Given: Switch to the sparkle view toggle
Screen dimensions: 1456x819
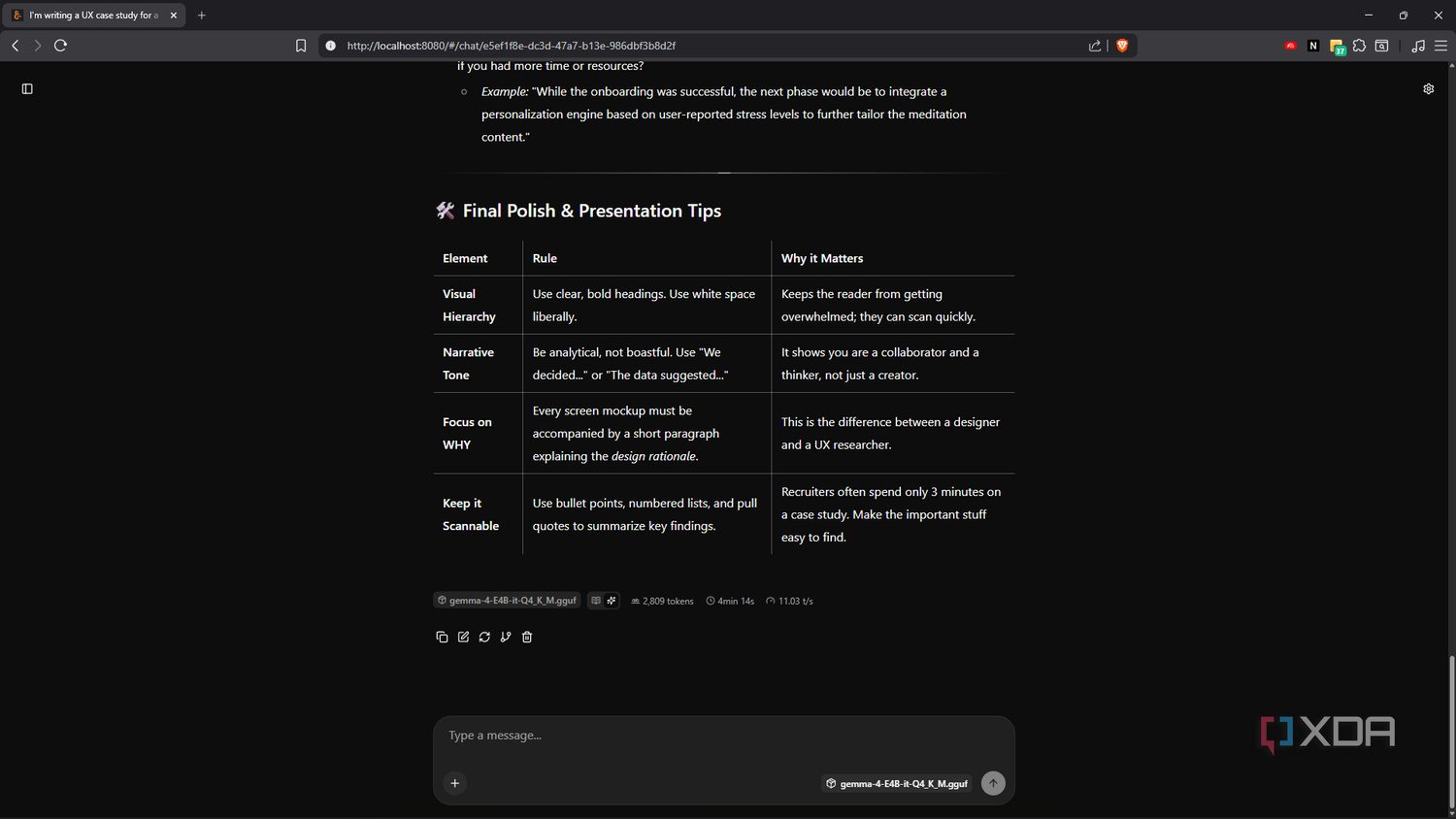Looking at the screenshot, I should pos(612,601).
